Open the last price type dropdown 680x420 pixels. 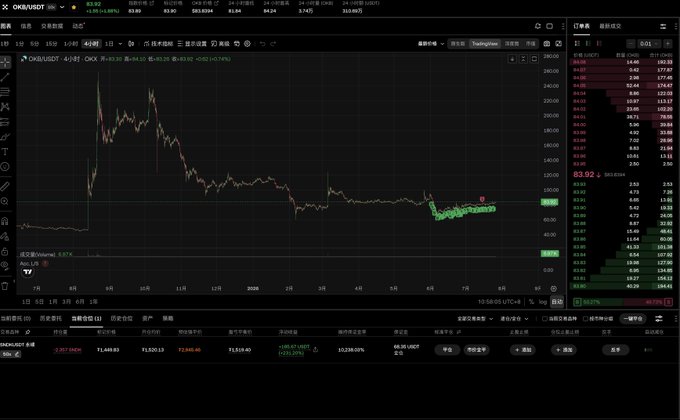click(431, 44)
